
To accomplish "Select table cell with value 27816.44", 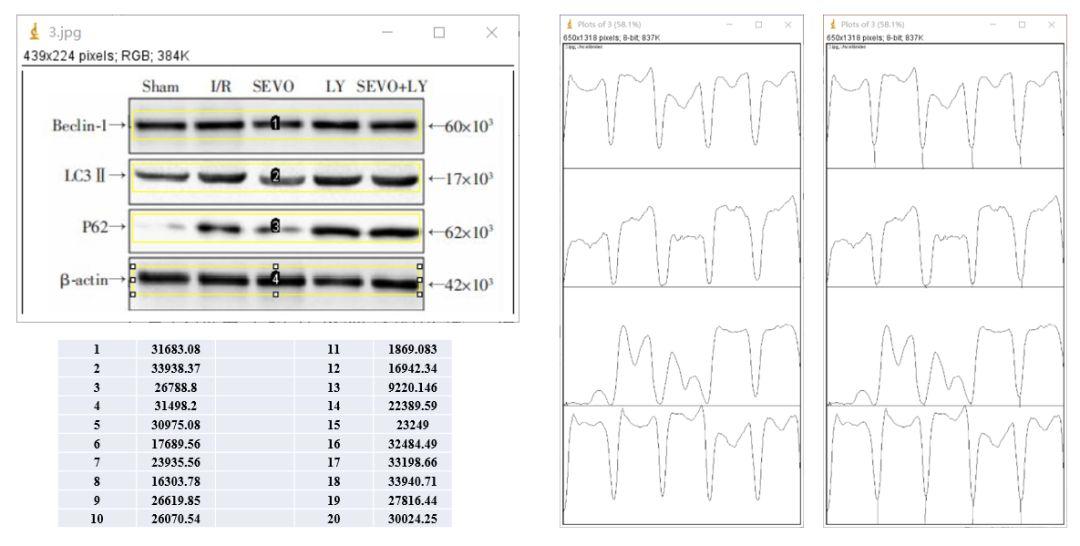I will click(413, 500).
